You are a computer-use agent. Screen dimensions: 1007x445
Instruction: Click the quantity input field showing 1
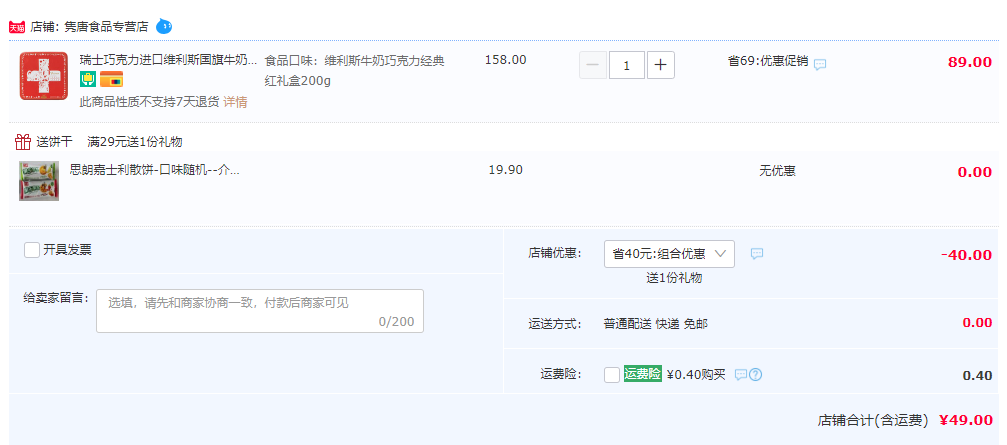click(627, 65)
